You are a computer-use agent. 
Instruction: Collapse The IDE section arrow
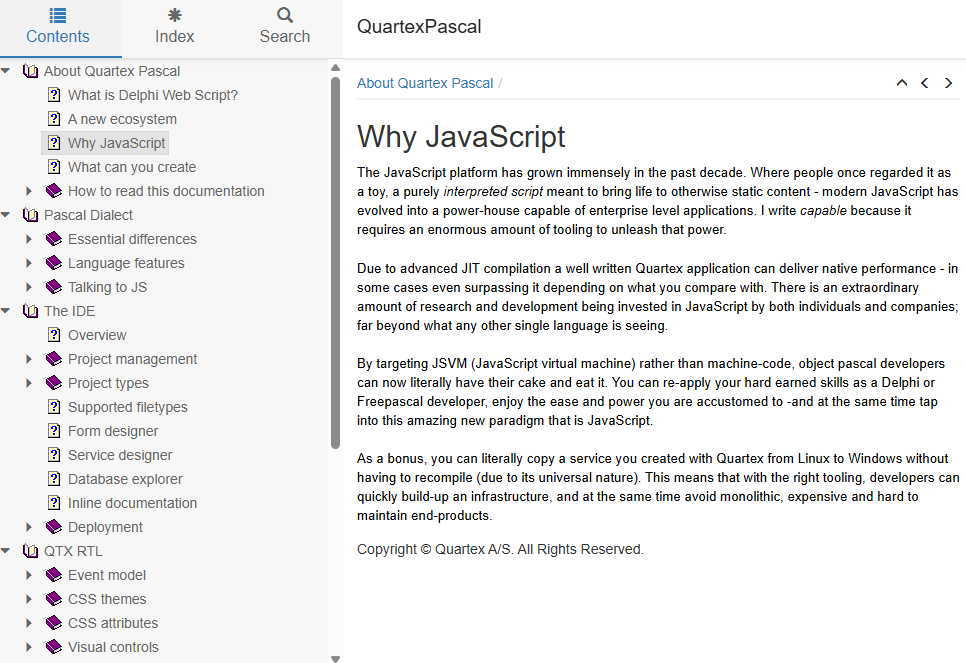[6, 311]
